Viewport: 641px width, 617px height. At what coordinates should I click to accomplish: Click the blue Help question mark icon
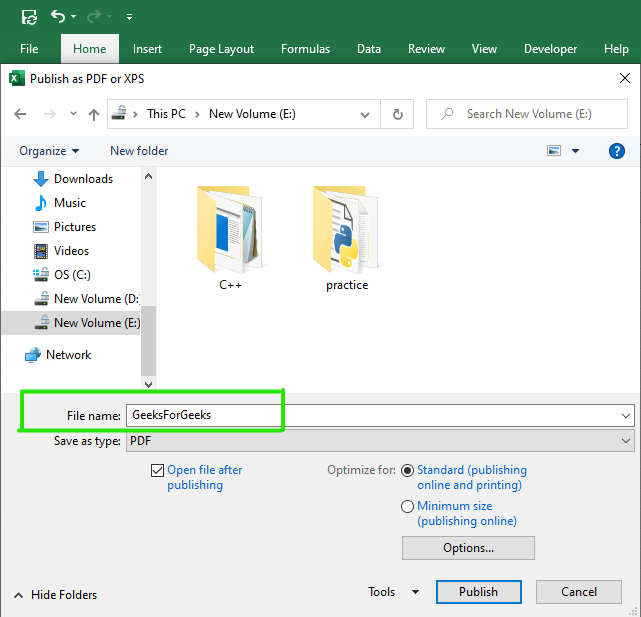click(617, 151)
